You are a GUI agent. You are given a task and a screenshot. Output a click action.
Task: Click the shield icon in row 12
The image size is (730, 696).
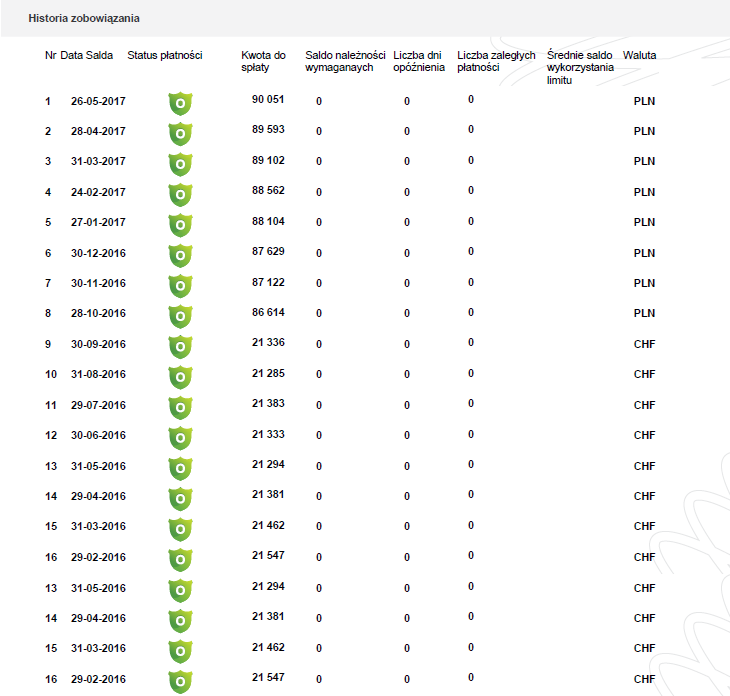[180, 439]
